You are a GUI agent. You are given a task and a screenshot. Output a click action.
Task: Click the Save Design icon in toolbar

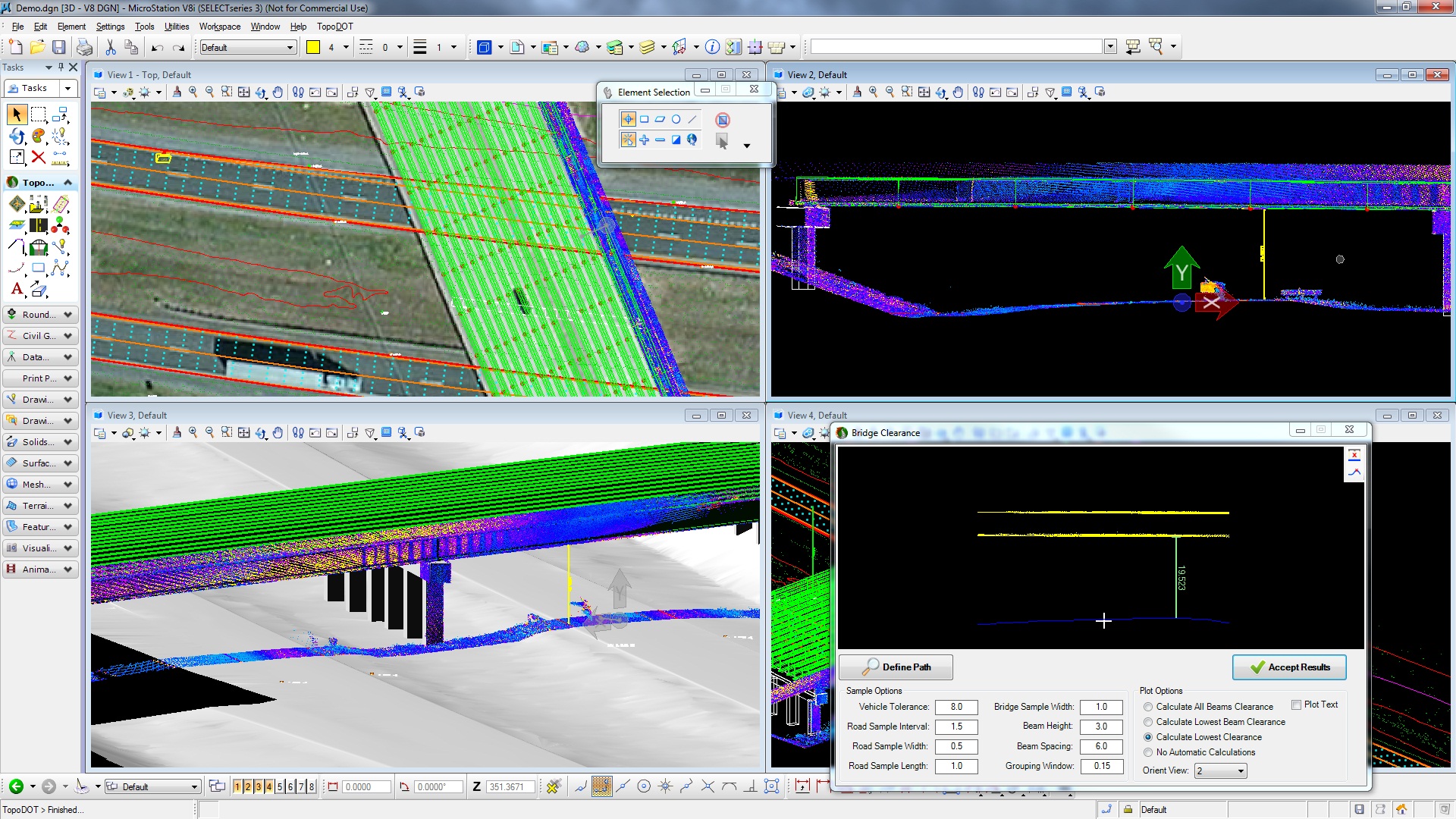pyautogui.click(x=58, y=47)
